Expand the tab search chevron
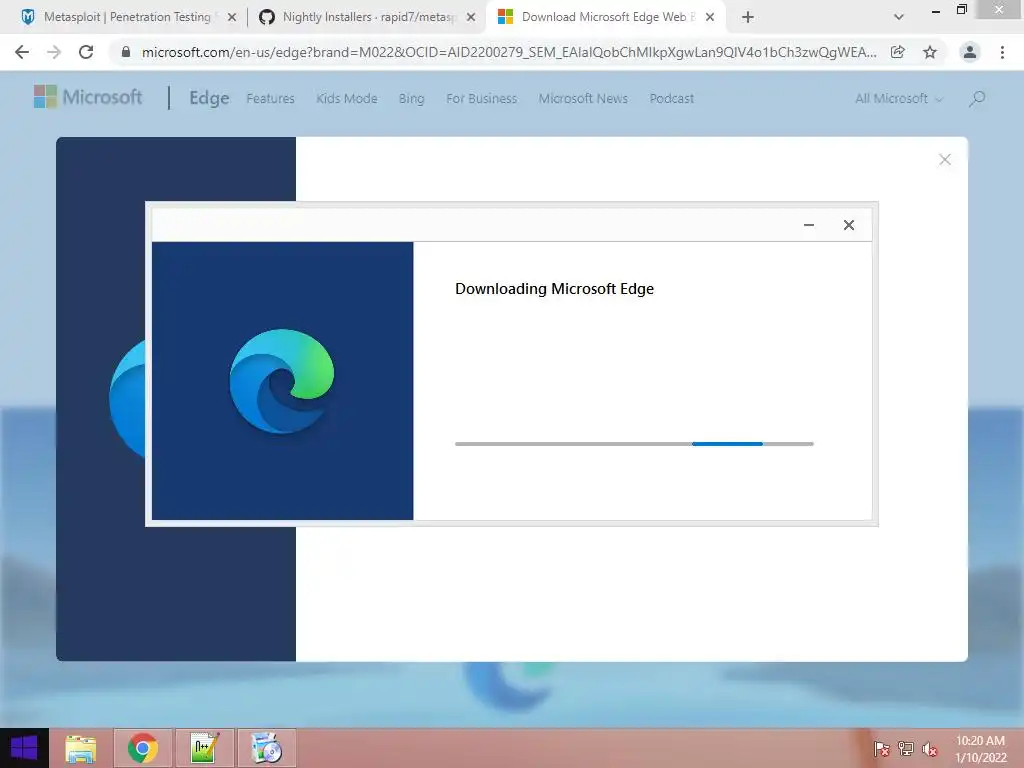This screenshot has width=1024, height=768. click(x=899, y=17)
